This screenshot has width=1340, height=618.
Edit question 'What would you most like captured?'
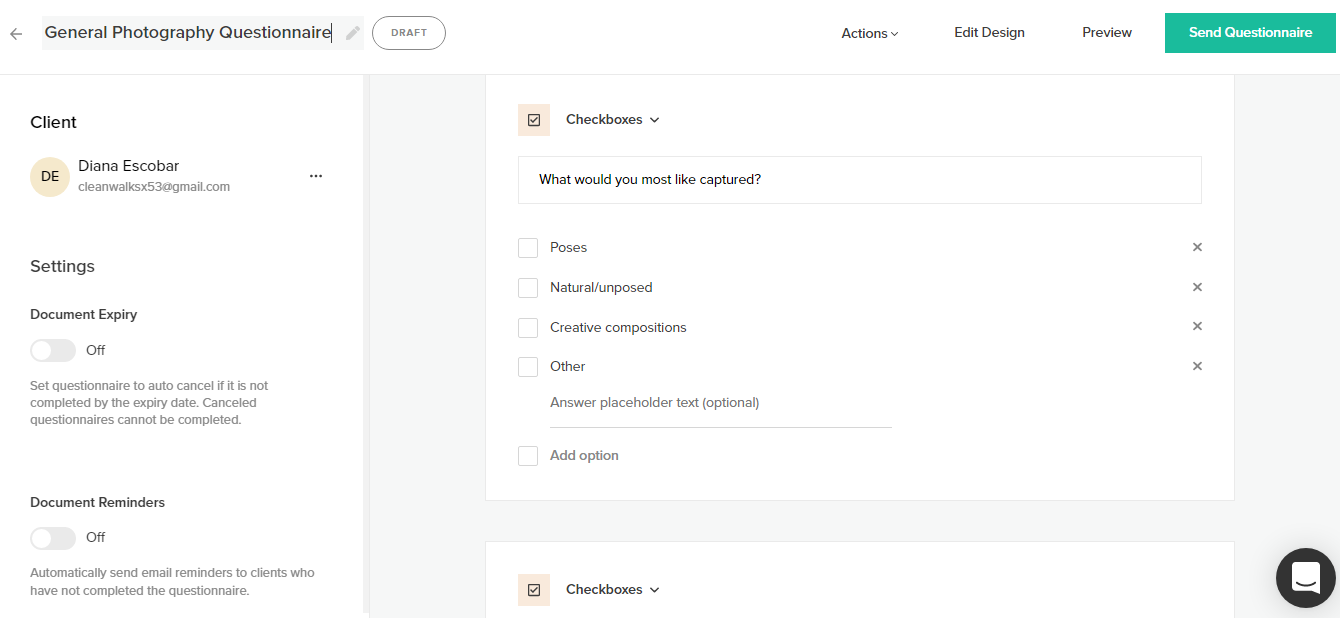[860, 180]
